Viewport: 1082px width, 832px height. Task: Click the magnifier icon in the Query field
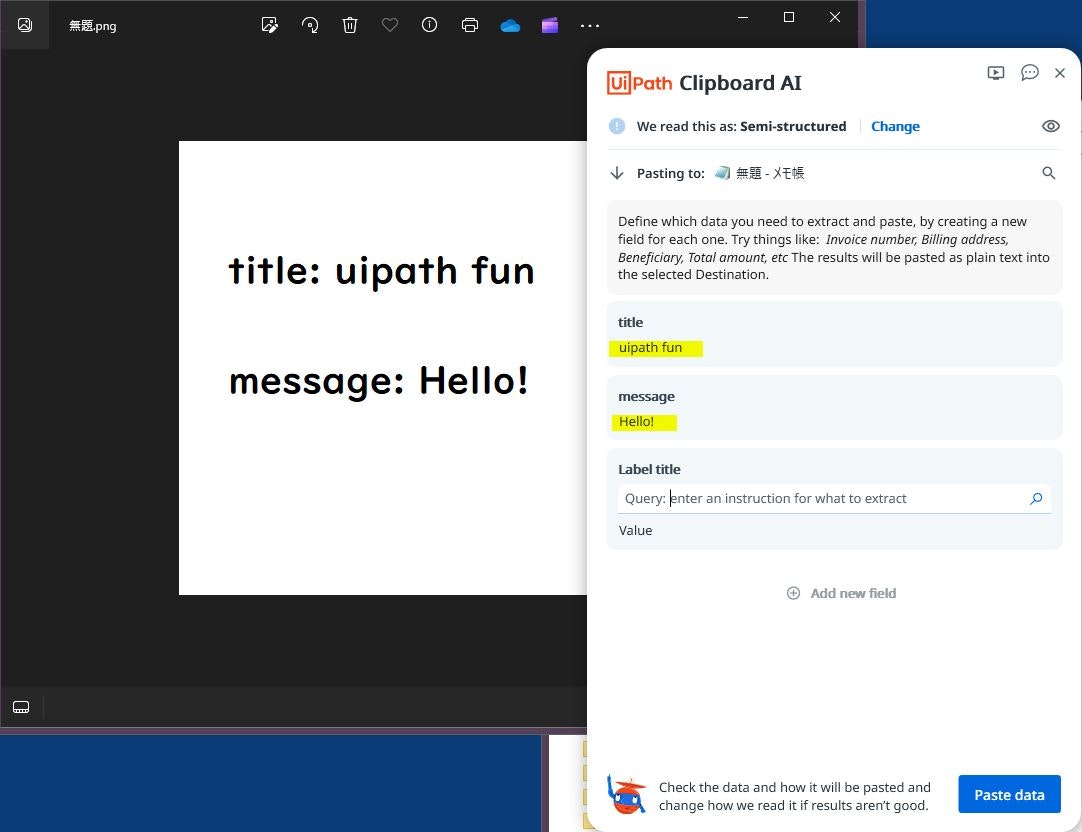1036,499
